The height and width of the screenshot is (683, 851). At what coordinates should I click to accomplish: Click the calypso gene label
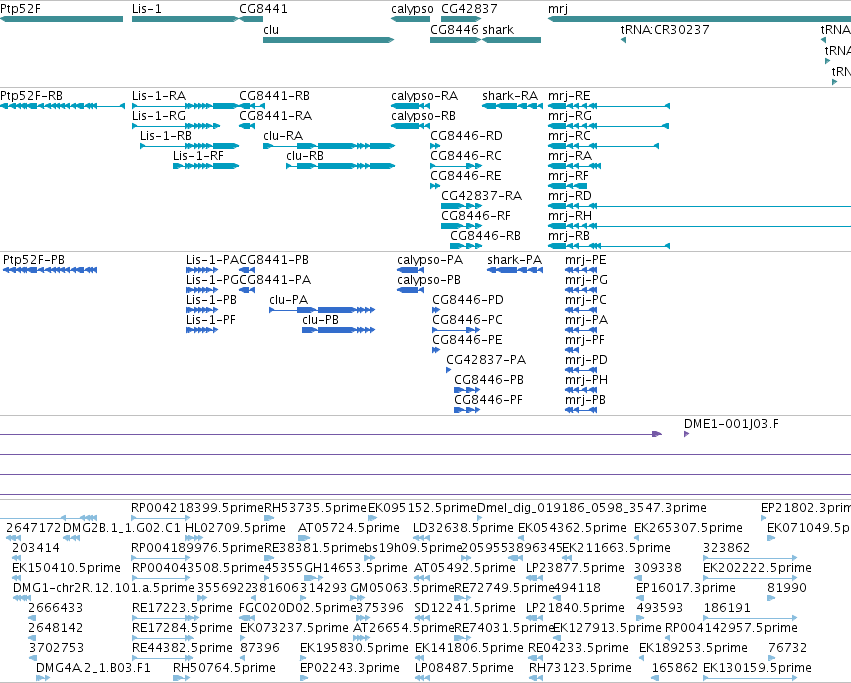pos(412,9)
